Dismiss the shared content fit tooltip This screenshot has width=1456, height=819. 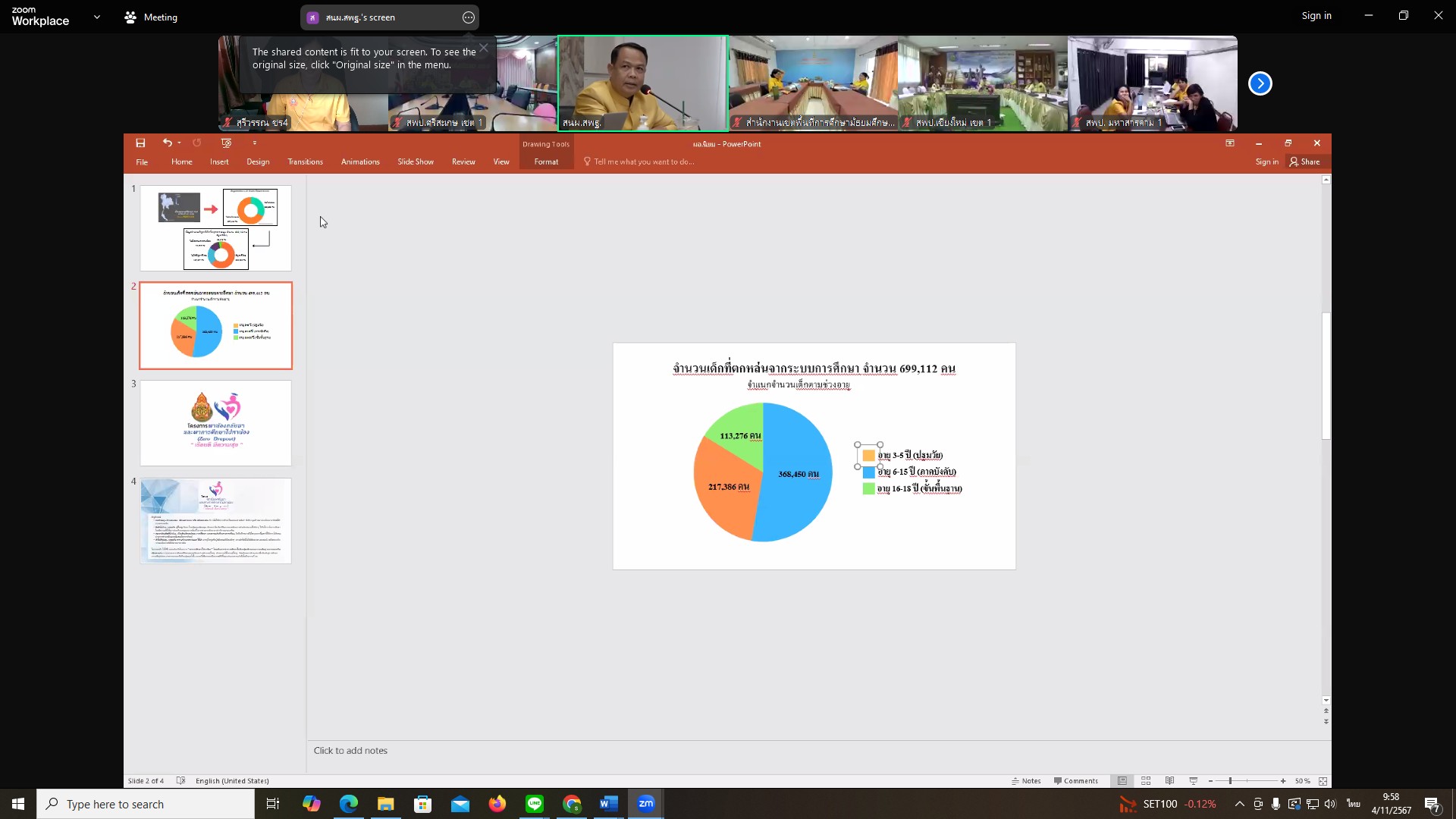tap(483, 48)
